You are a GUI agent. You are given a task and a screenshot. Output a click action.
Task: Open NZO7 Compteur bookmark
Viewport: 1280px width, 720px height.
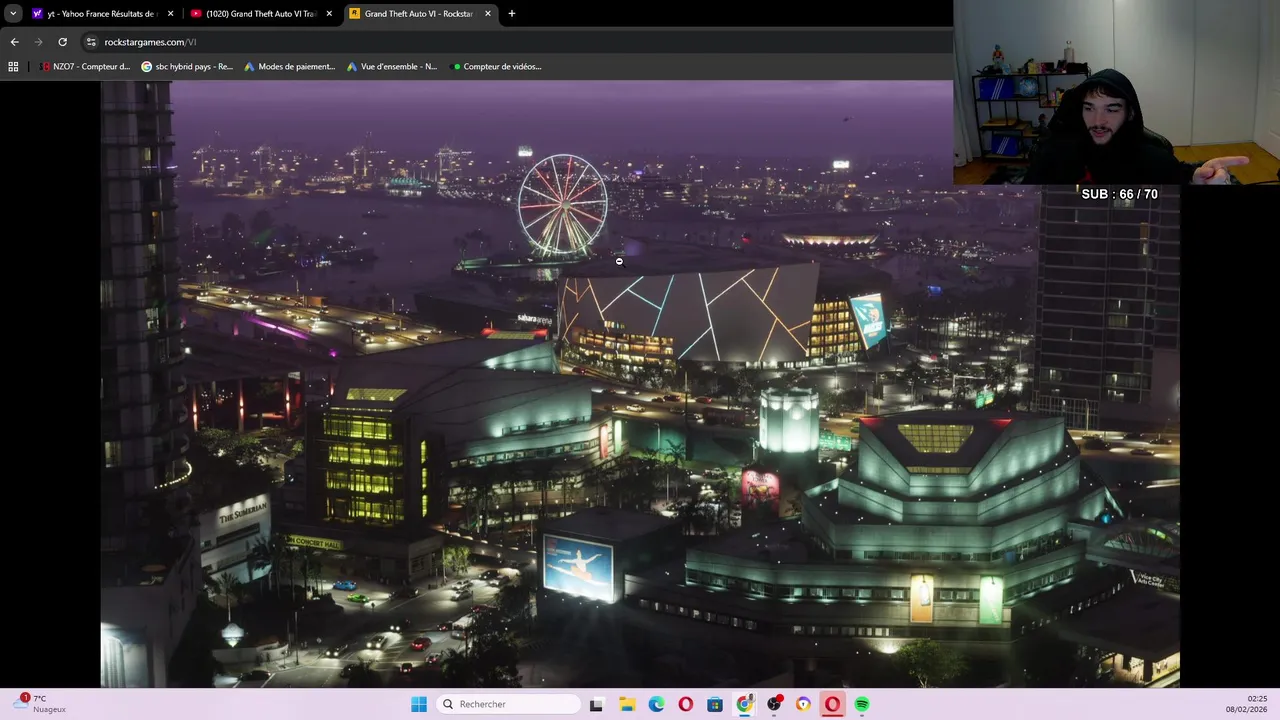(x=85, y=67)
